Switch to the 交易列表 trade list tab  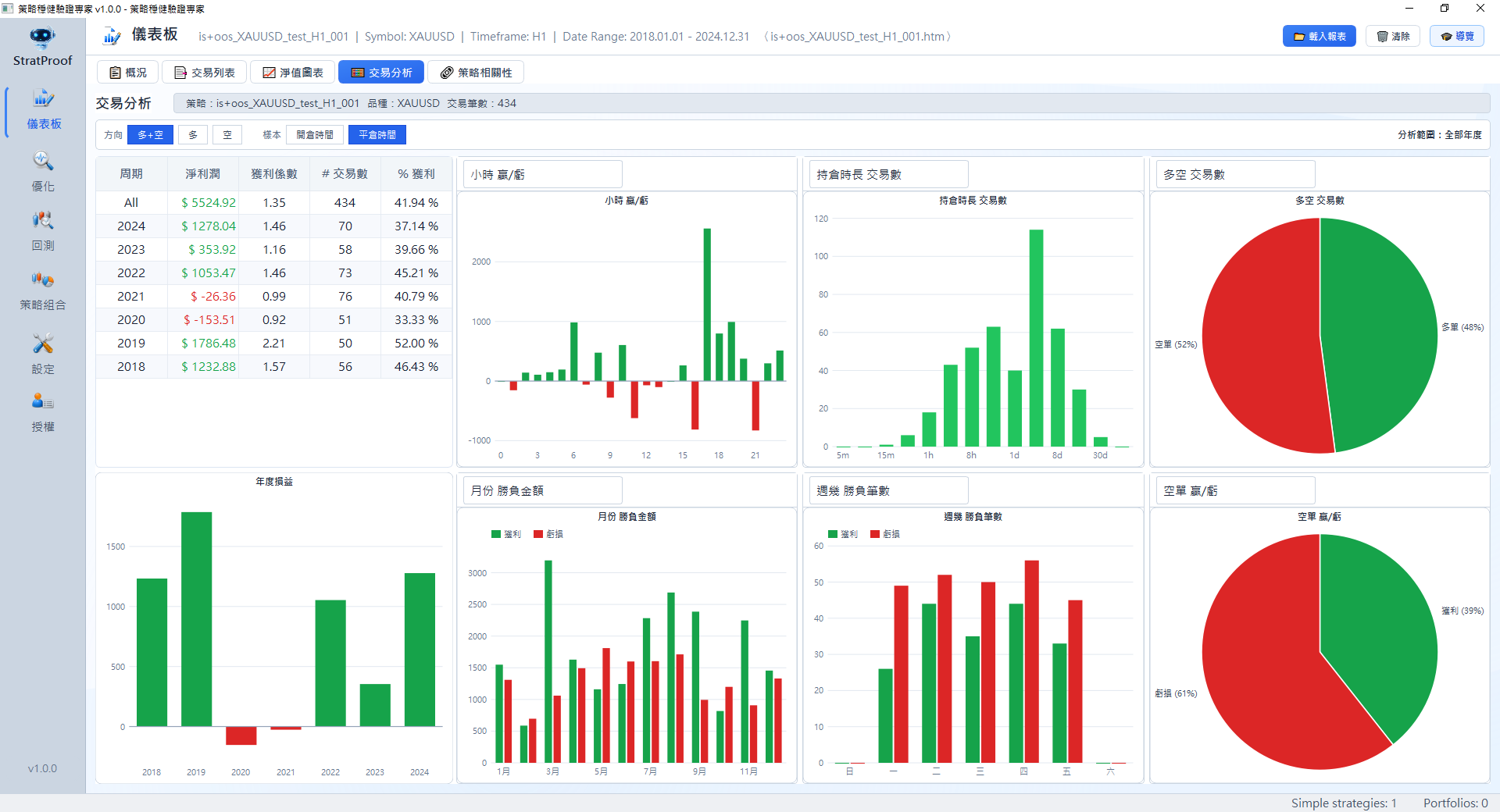point(205,73)
